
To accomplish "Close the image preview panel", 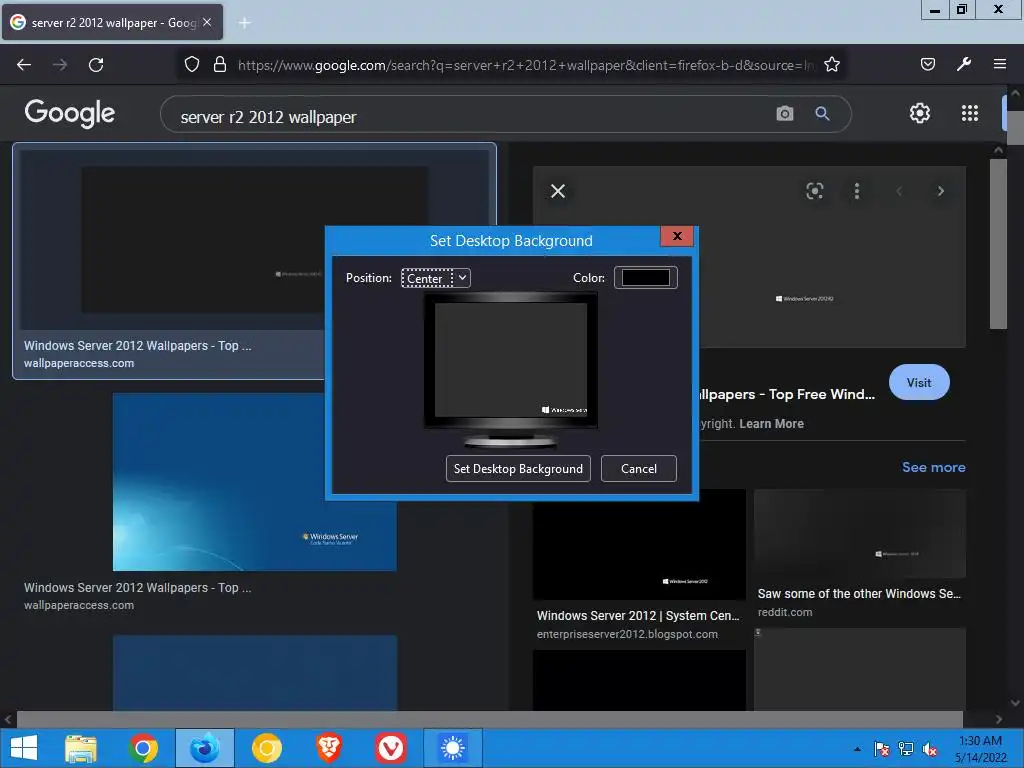I will click(x=558, y=191).
